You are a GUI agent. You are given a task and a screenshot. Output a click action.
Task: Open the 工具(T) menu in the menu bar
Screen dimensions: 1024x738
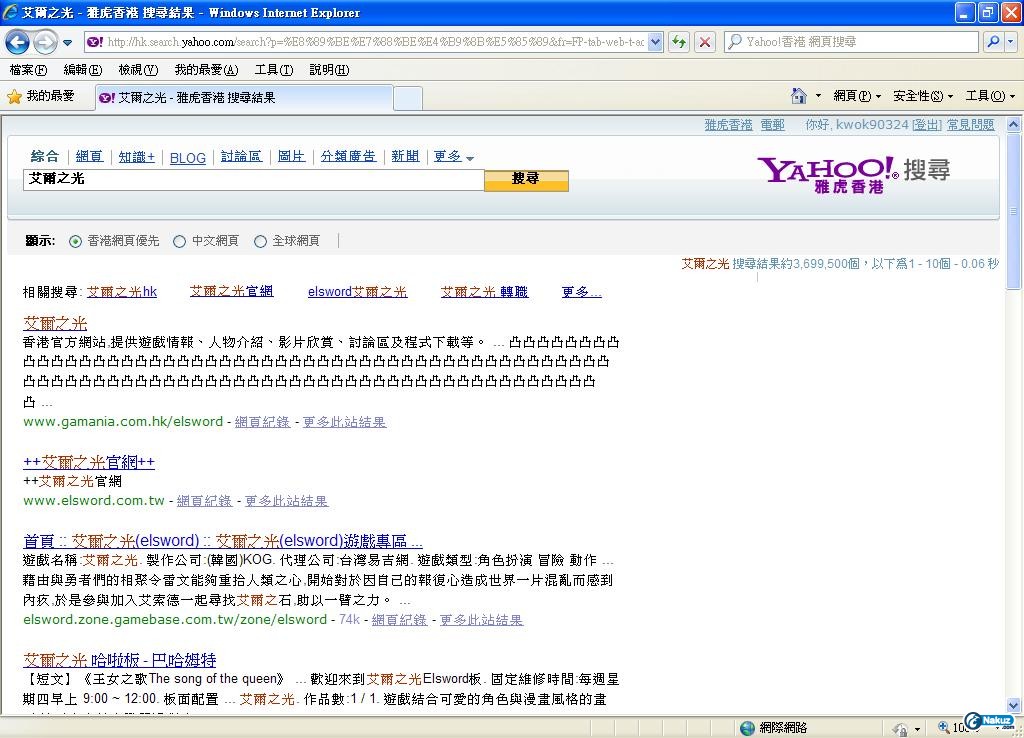(x=274, y=69)
